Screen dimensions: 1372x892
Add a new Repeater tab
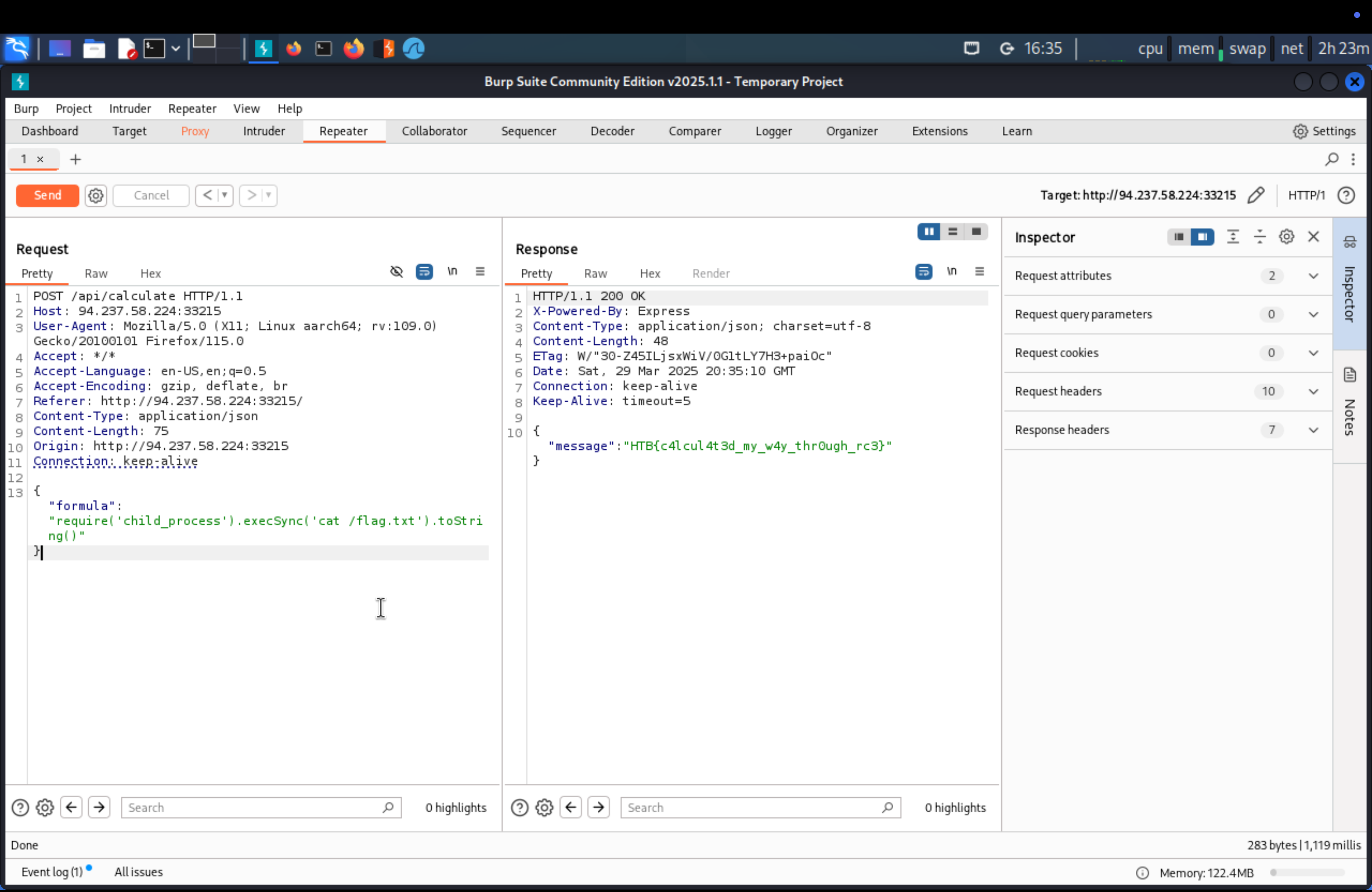click(75, 159)
